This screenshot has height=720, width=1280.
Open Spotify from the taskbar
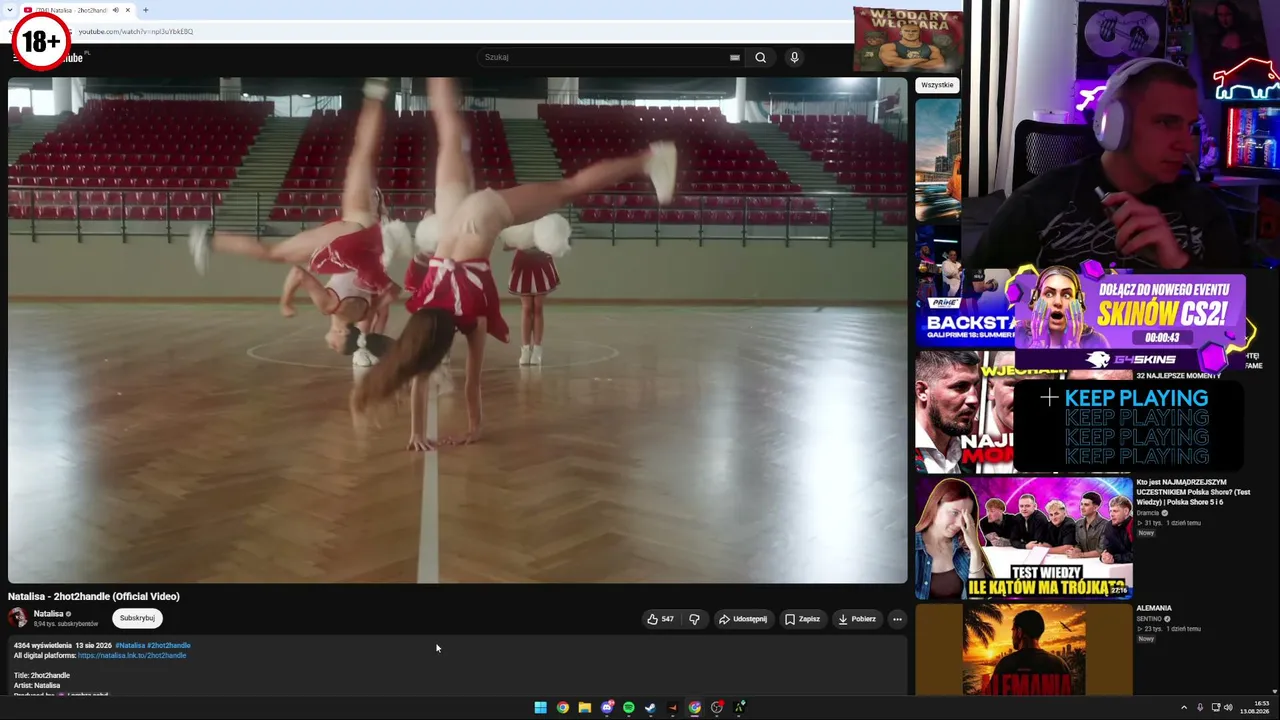click(x=629, y=707)
